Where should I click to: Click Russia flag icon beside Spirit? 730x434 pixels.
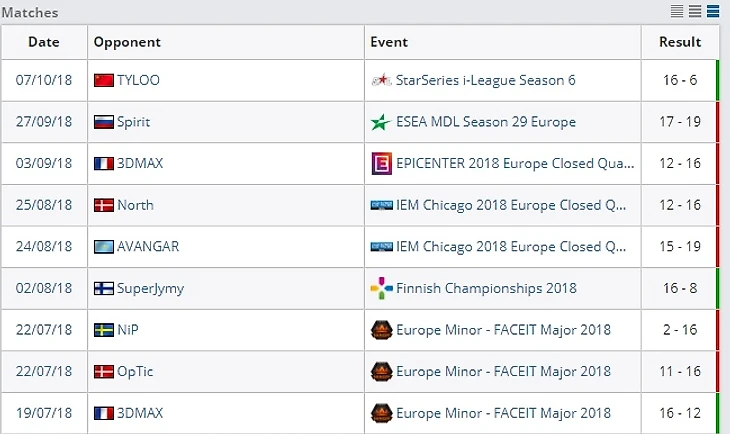[103, 122]
